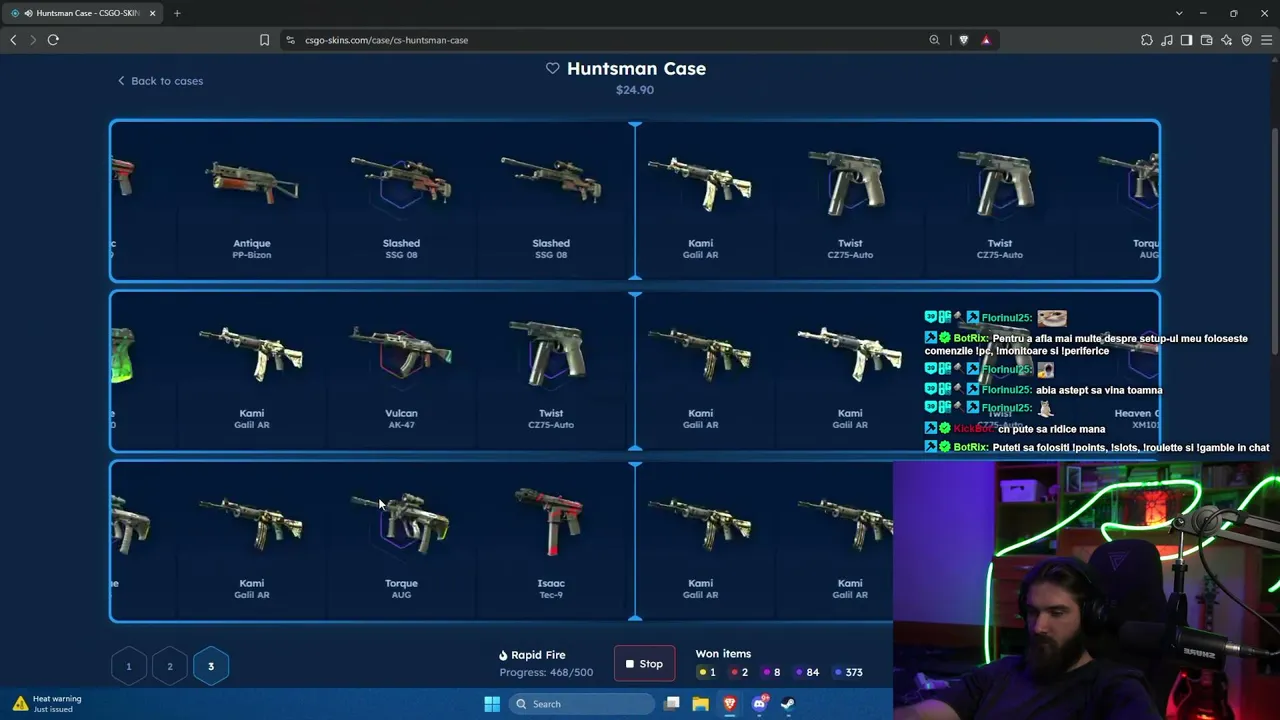This screenshot has height=720, width=1280.
Task: Close the Huntsman Case tab
Action: [152, 13]
